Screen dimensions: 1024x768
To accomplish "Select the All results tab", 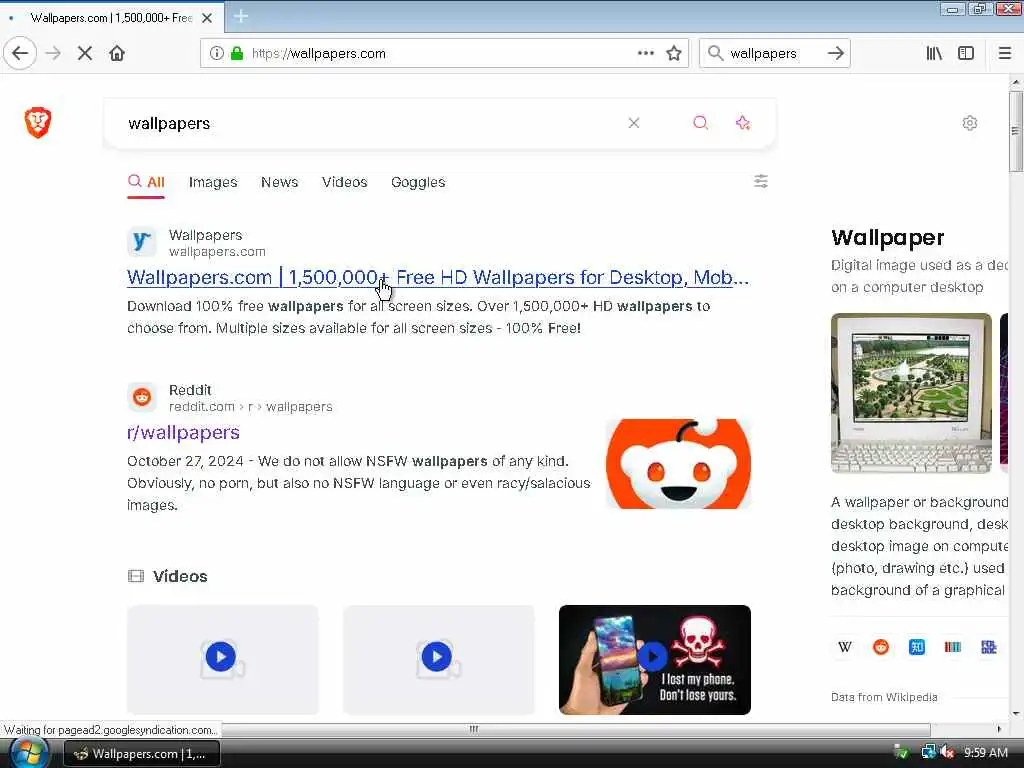I will (146, 182).
